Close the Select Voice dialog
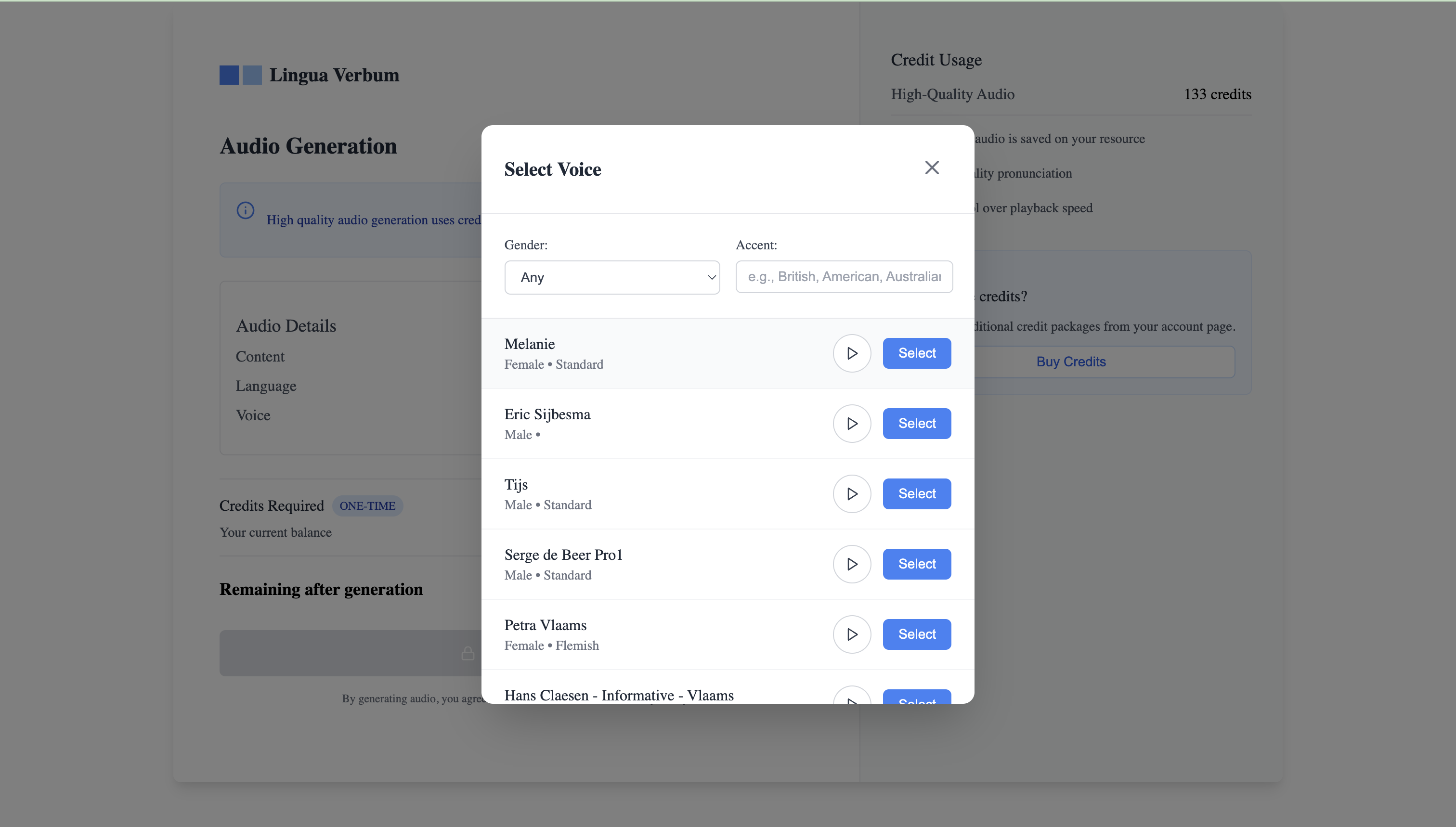1456x827 pixels. (x=932, y=168)
